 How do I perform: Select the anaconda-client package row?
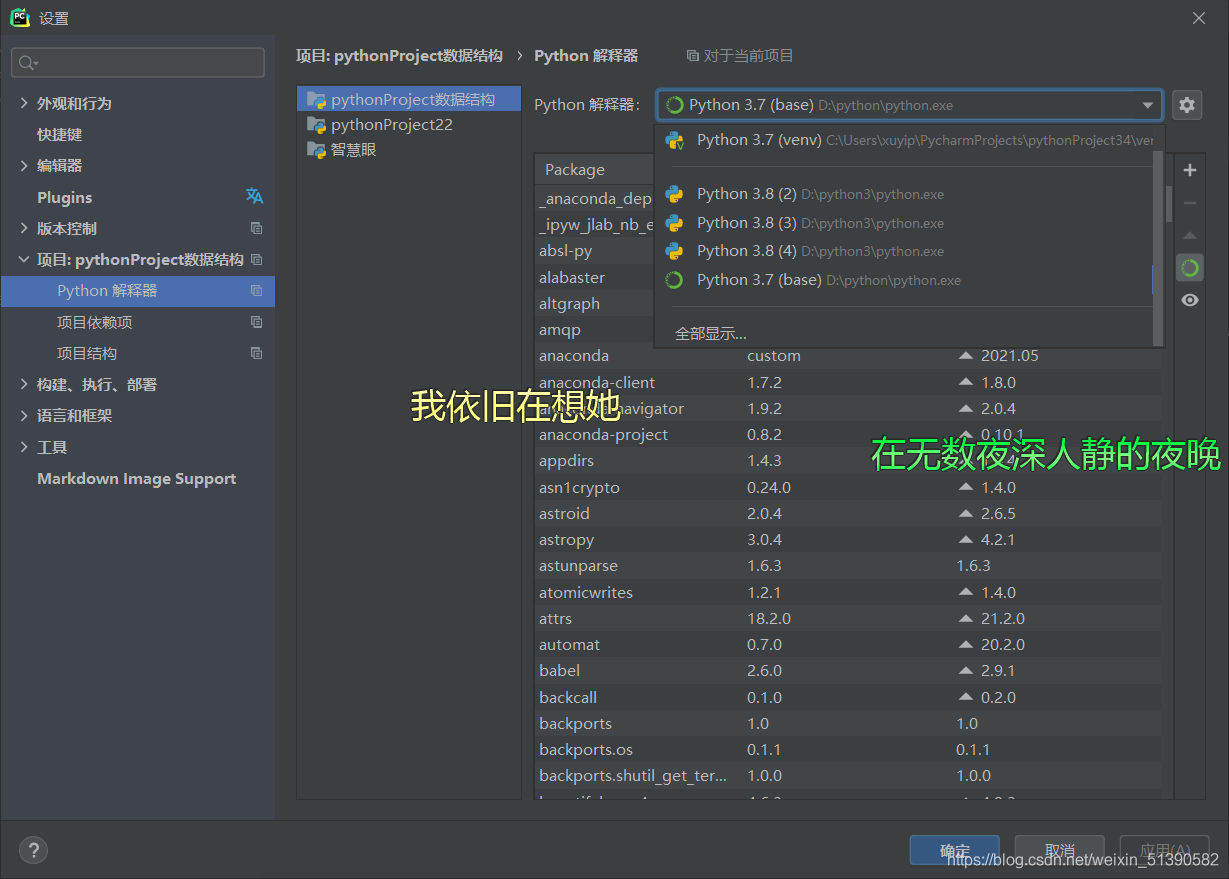click(x=849, y=382)
